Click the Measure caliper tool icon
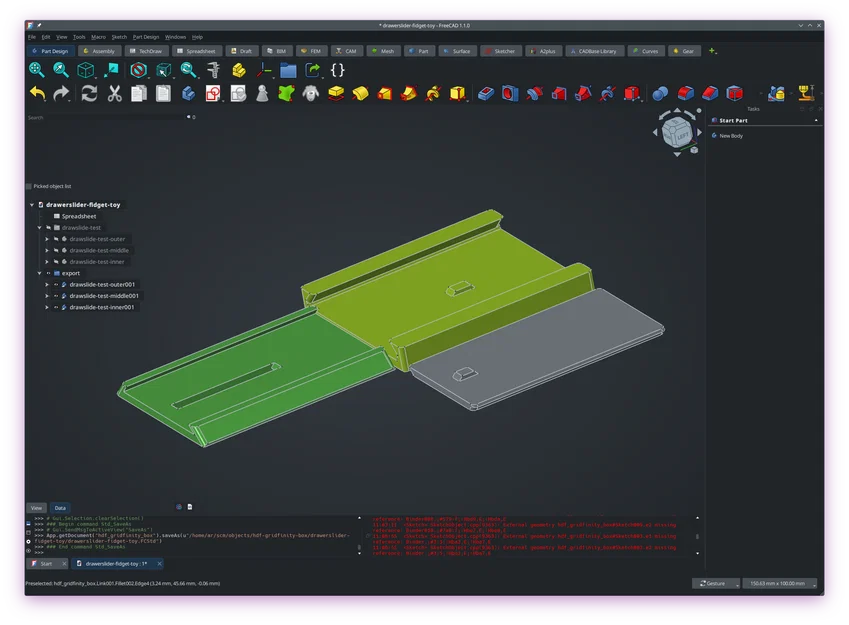This screenshot has width=849, height=625. click(214, 70)
